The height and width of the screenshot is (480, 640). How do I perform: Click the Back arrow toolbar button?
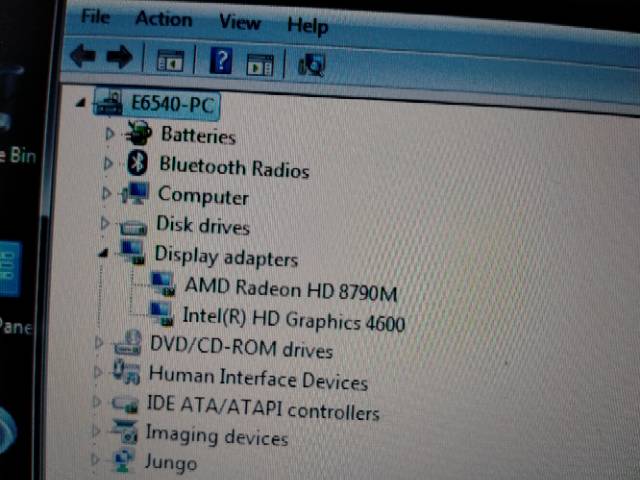point(83,56)
